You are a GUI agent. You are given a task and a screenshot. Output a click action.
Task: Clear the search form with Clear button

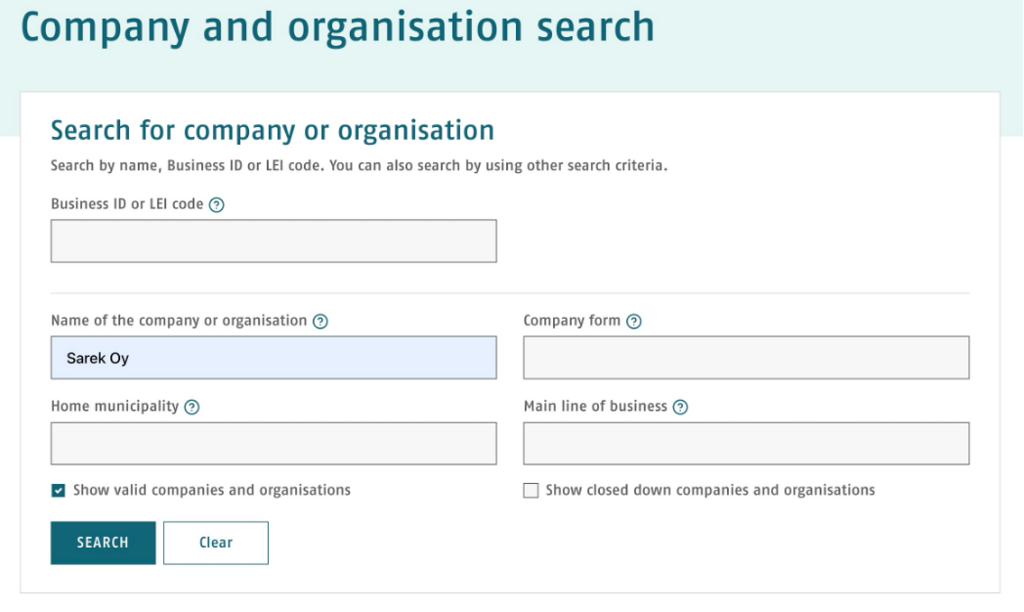tap(216, 543)
